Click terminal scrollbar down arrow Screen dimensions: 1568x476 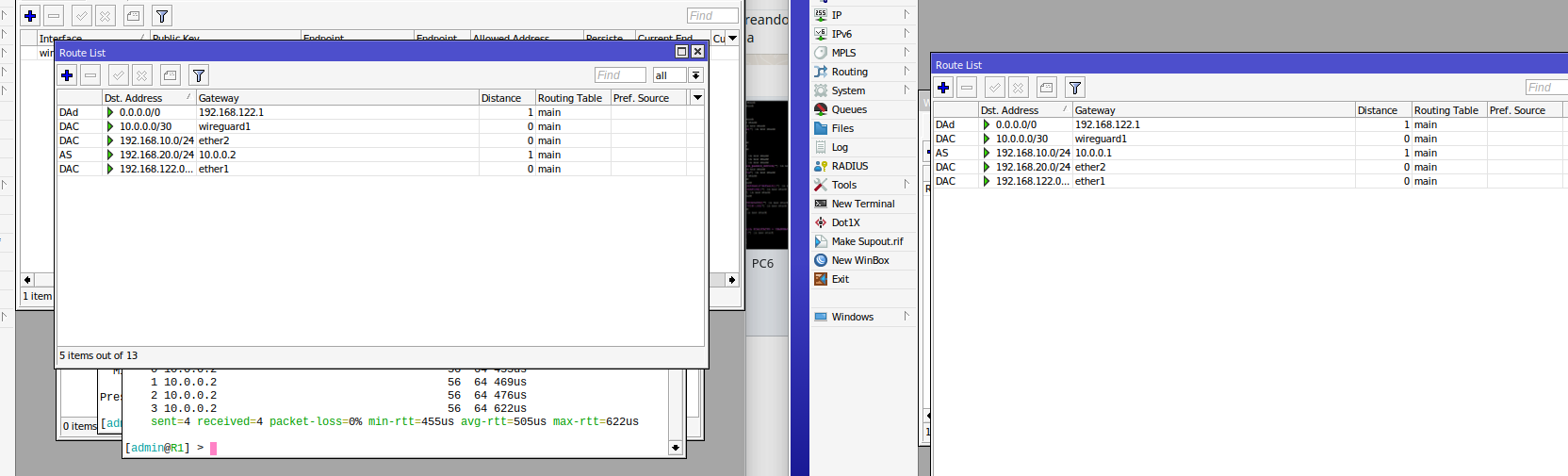pos(676,448)
